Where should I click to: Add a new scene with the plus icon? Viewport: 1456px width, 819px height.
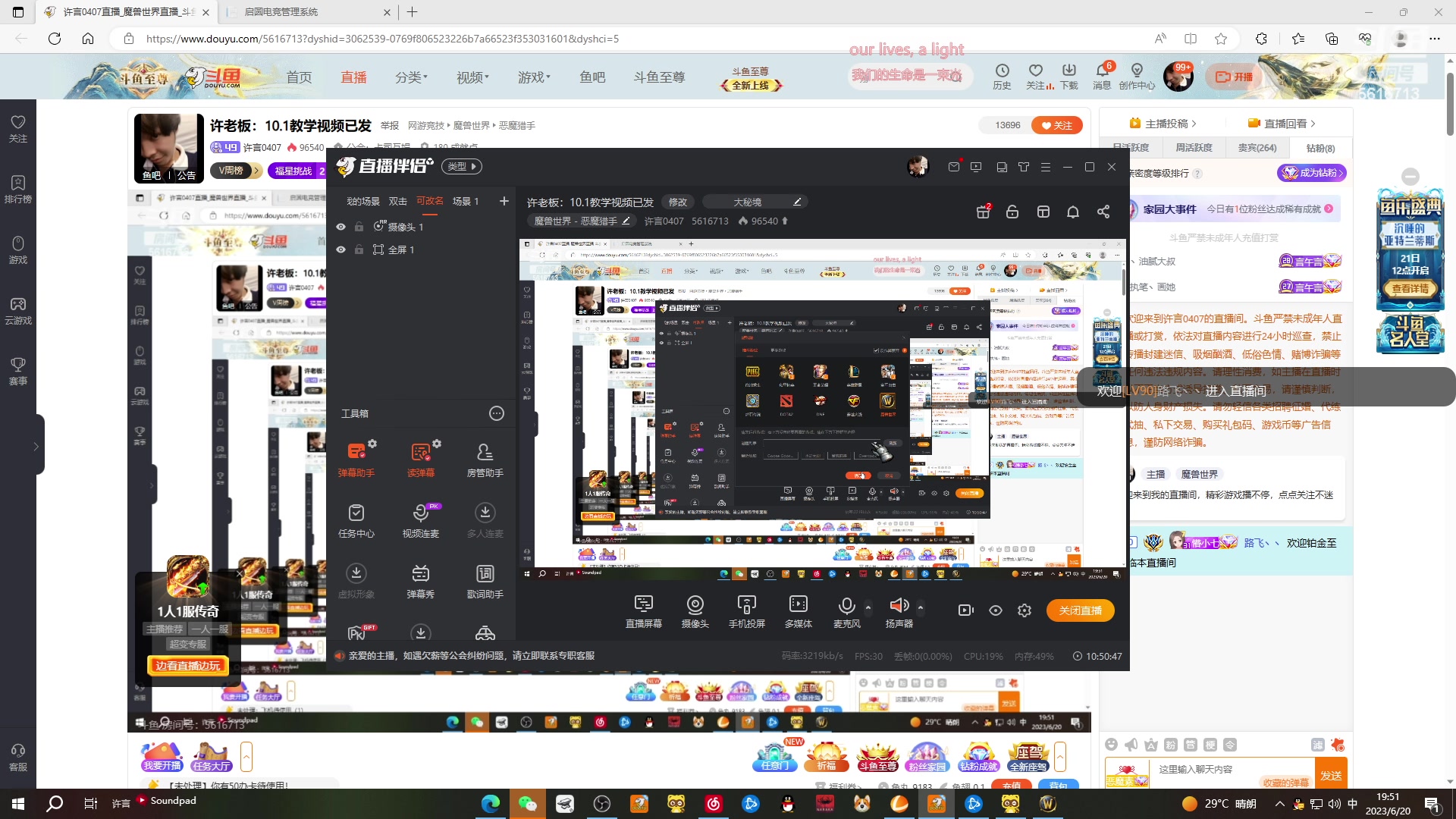(504, 201)
